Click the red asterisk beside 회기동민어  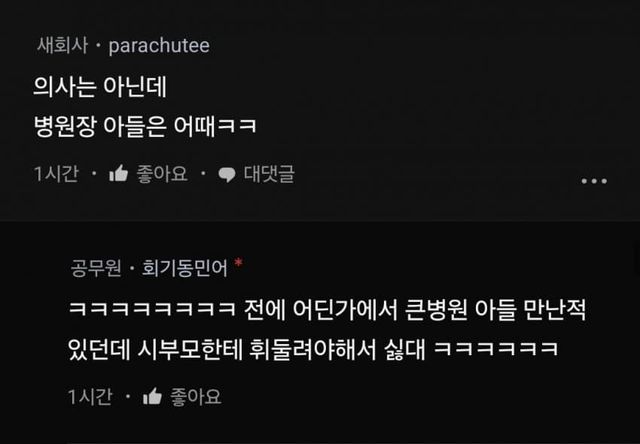[x=238, y=263]
